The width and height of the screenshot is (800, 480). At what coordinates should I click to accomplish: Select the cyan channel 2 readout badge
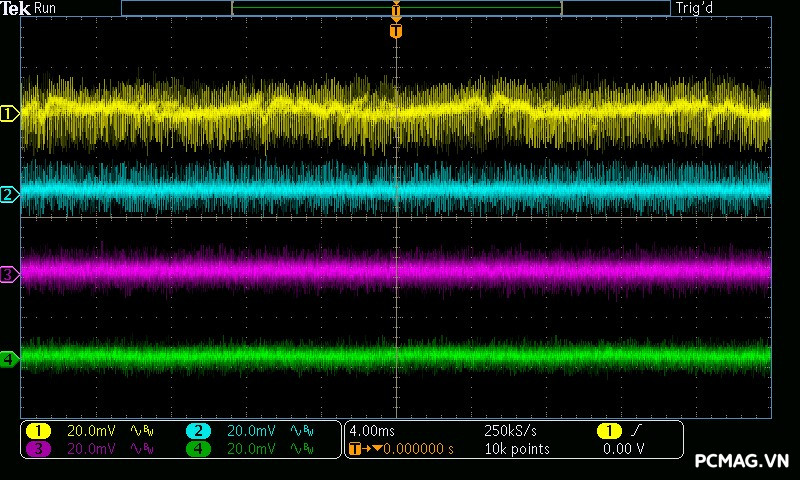[198, 430]
